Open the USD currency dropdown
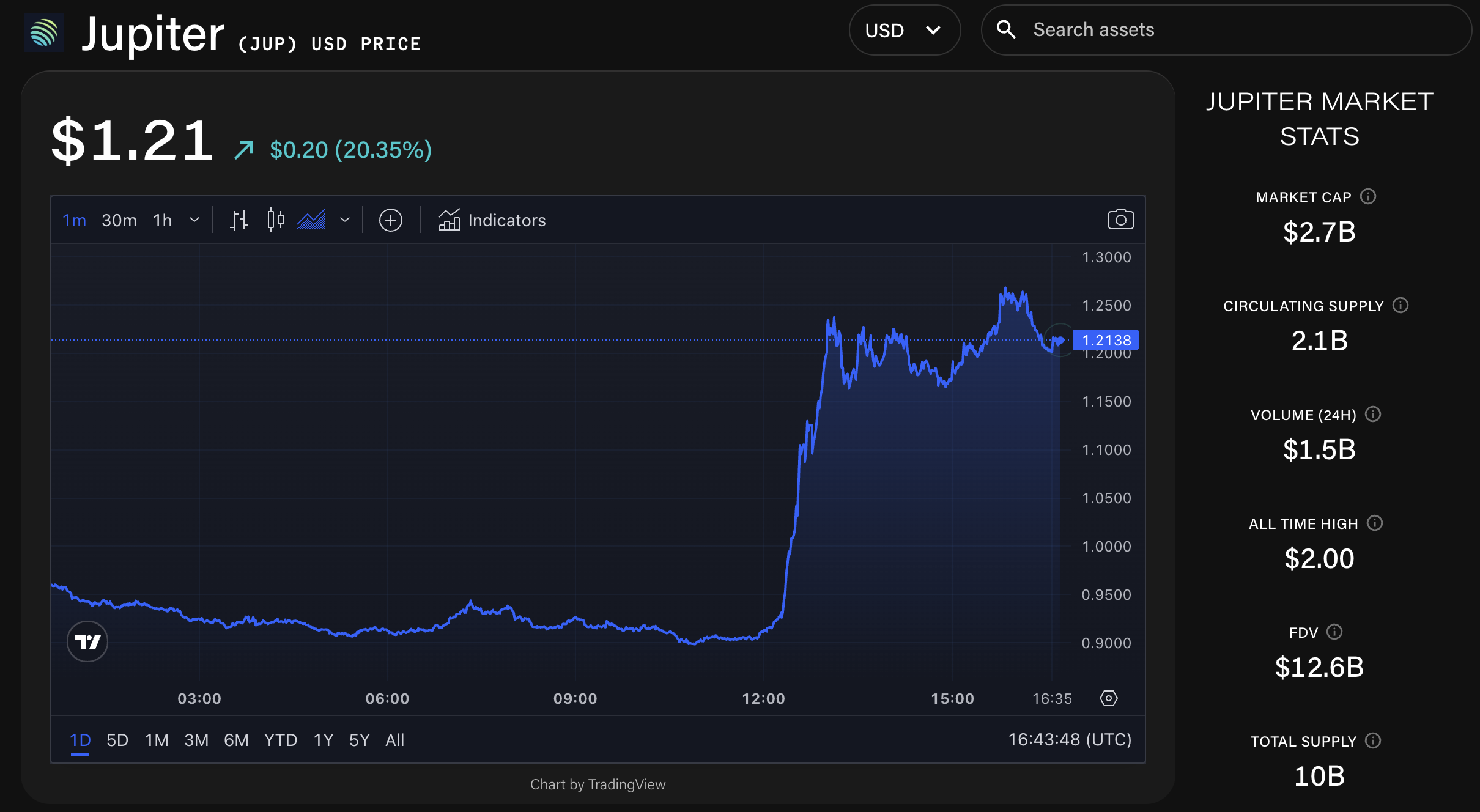This screenshot has width=1480, height=812. (904, 29)
